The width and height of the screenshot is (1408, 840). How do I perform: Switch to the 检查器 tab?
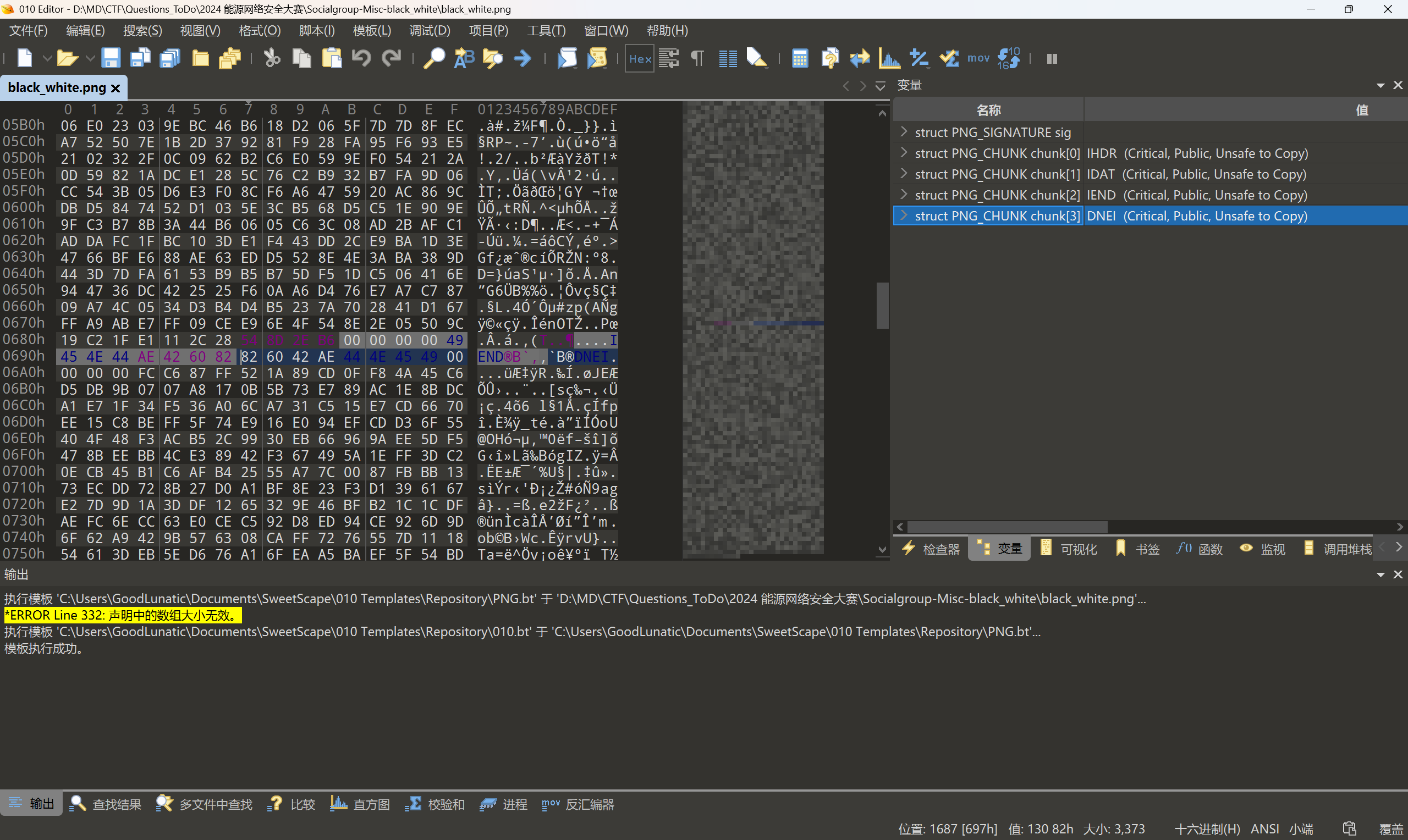tap(931, 549)
